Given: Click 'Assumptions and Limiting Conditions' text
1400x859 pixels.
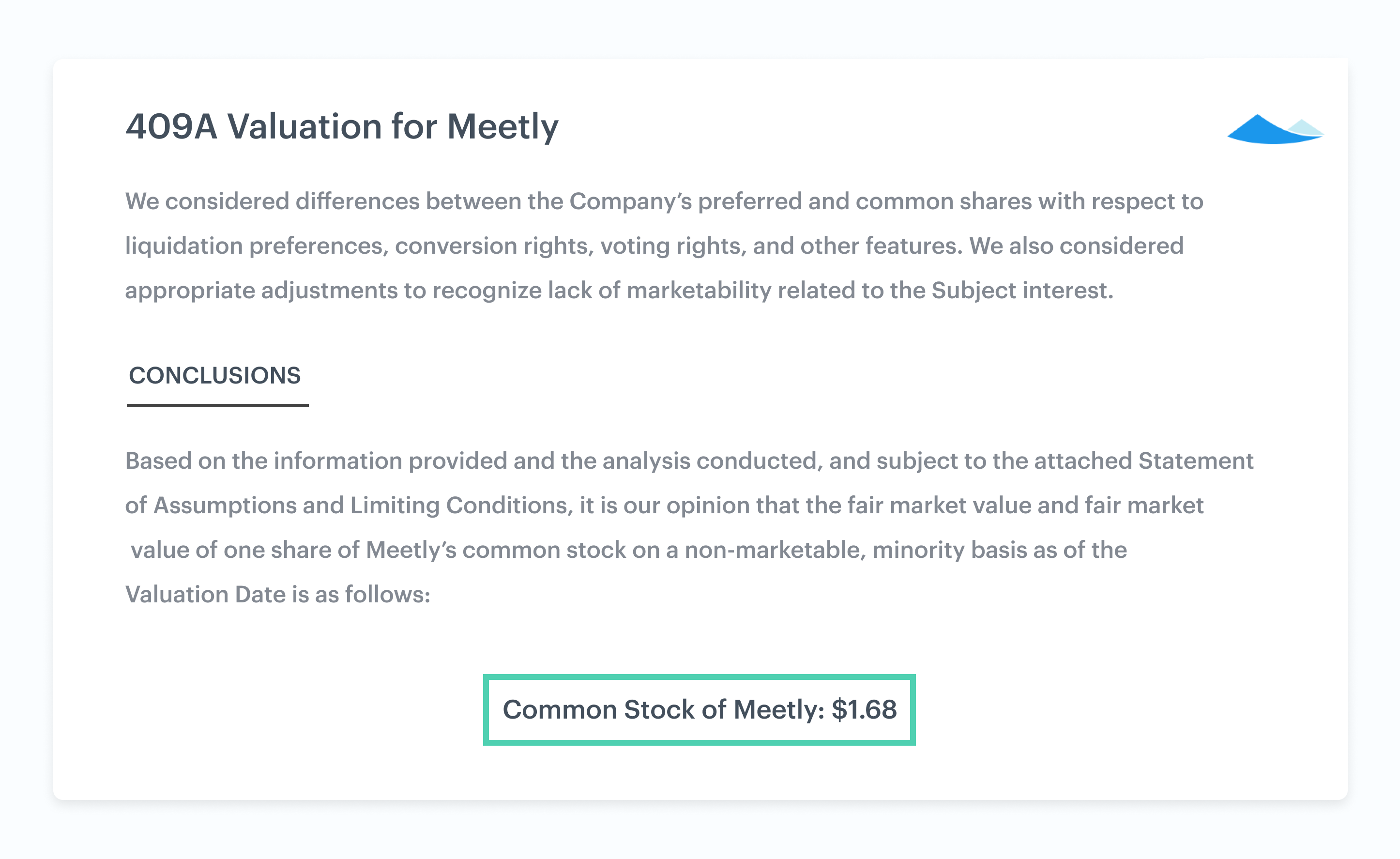Looking at the screenshot, I should pos(363,506).
